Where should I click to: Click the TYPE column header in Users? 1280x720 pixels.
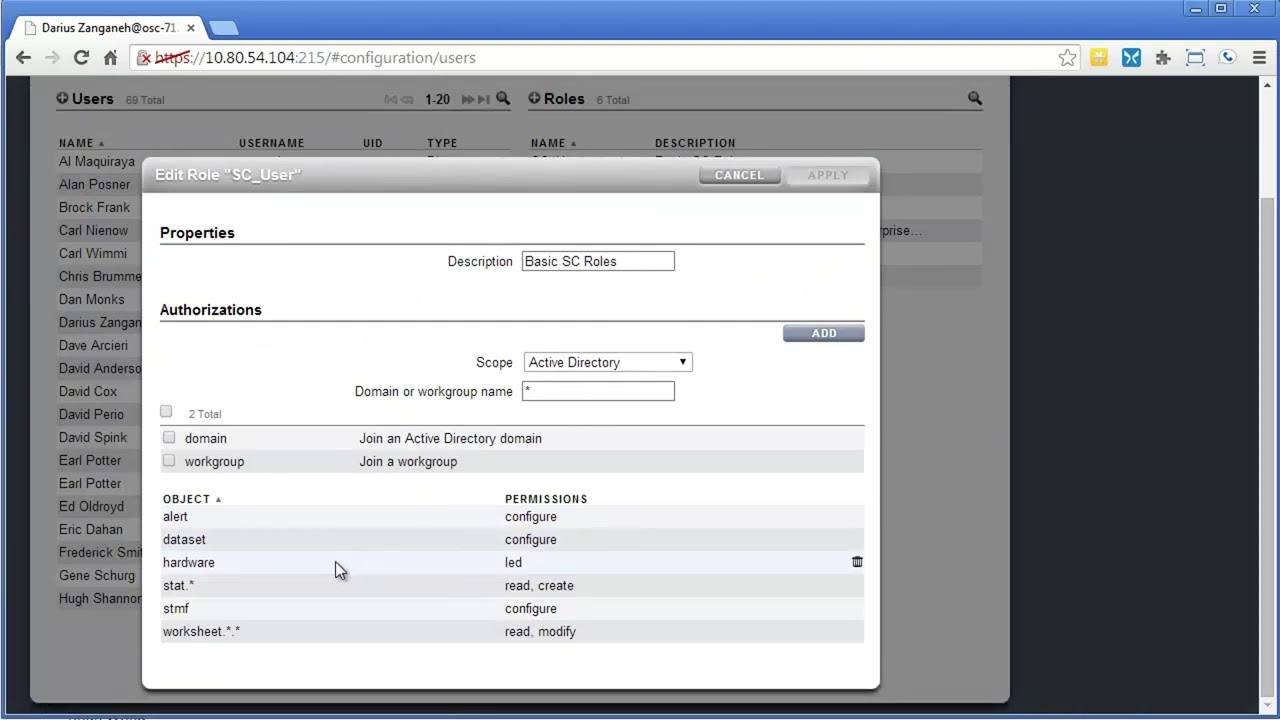pos(442,143)
